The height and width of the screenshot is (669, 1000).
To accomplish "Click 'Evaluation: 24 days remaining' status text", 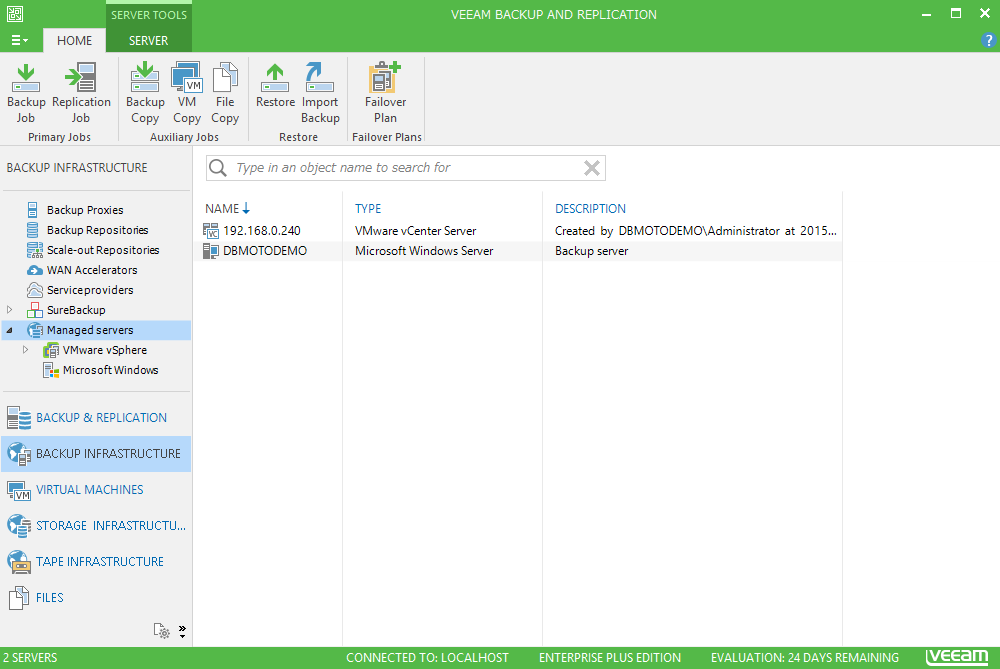I will pos(805,658).
